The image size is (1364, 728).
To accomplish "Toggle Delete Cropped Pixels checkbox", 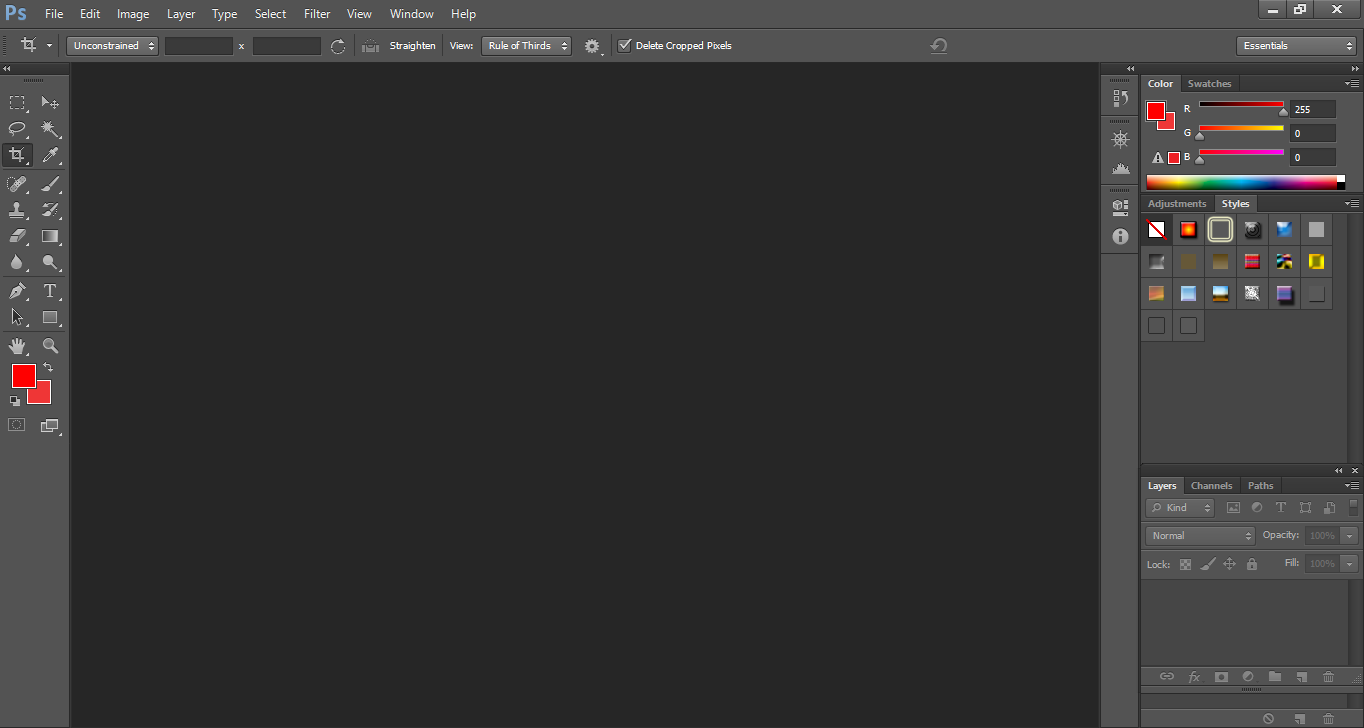I will pos(625,45).
